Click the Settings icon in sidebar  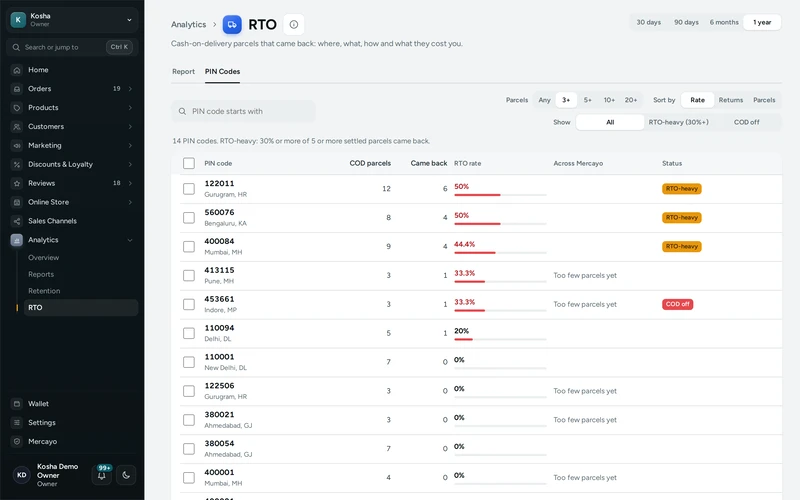pyautogui.click(x=17, y=422)
